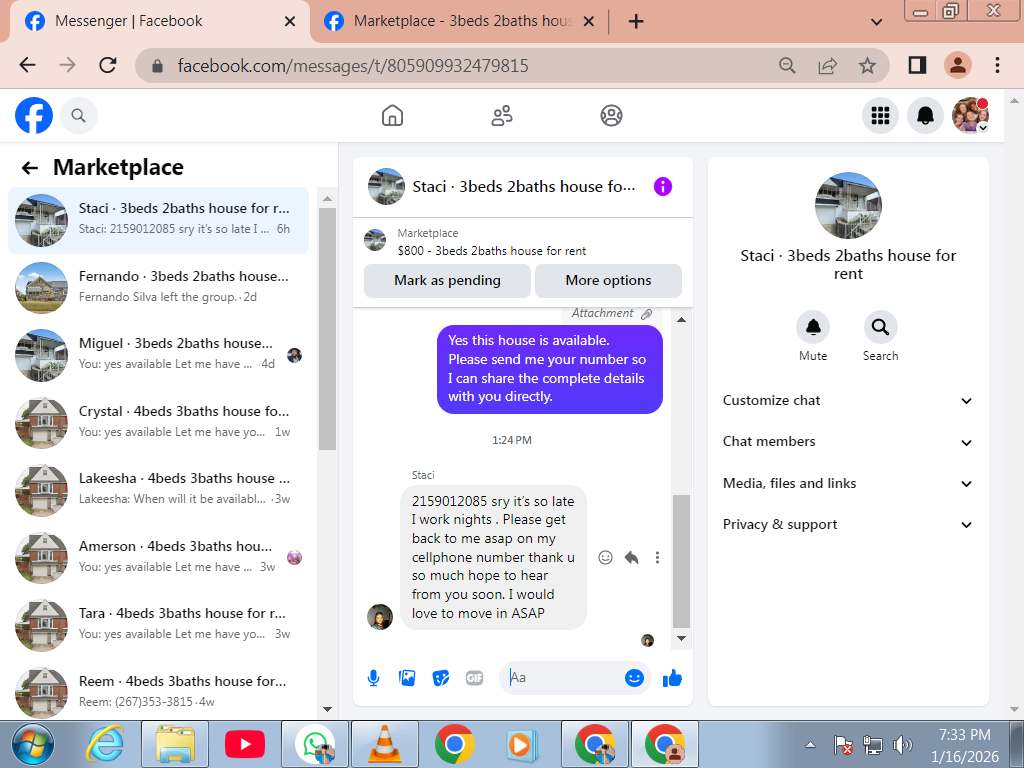1024x768 pixels.
Task: Reply to Staci's message arrow icon
Action: pyautogui.click(x=632, y=557)
